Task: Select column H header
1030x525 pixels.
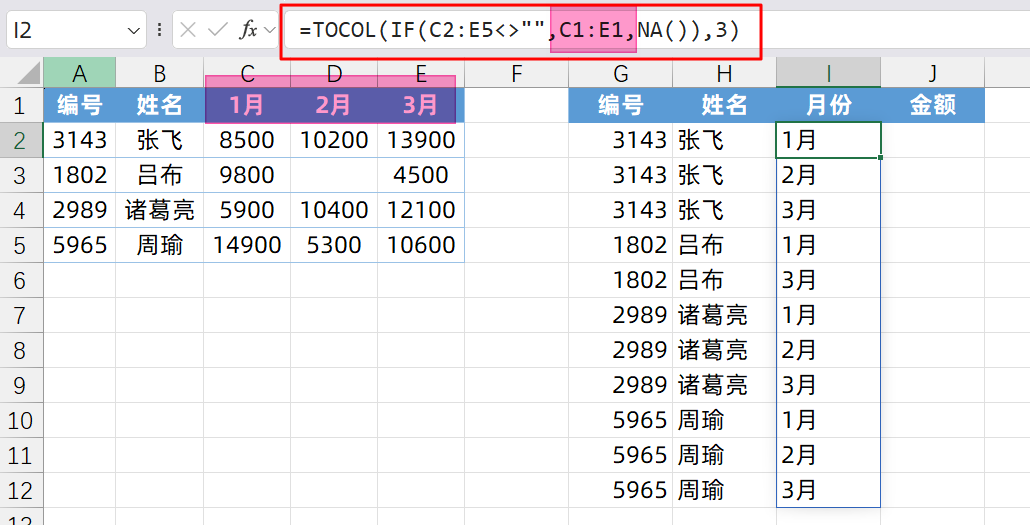Action: [x=724, y=73]
